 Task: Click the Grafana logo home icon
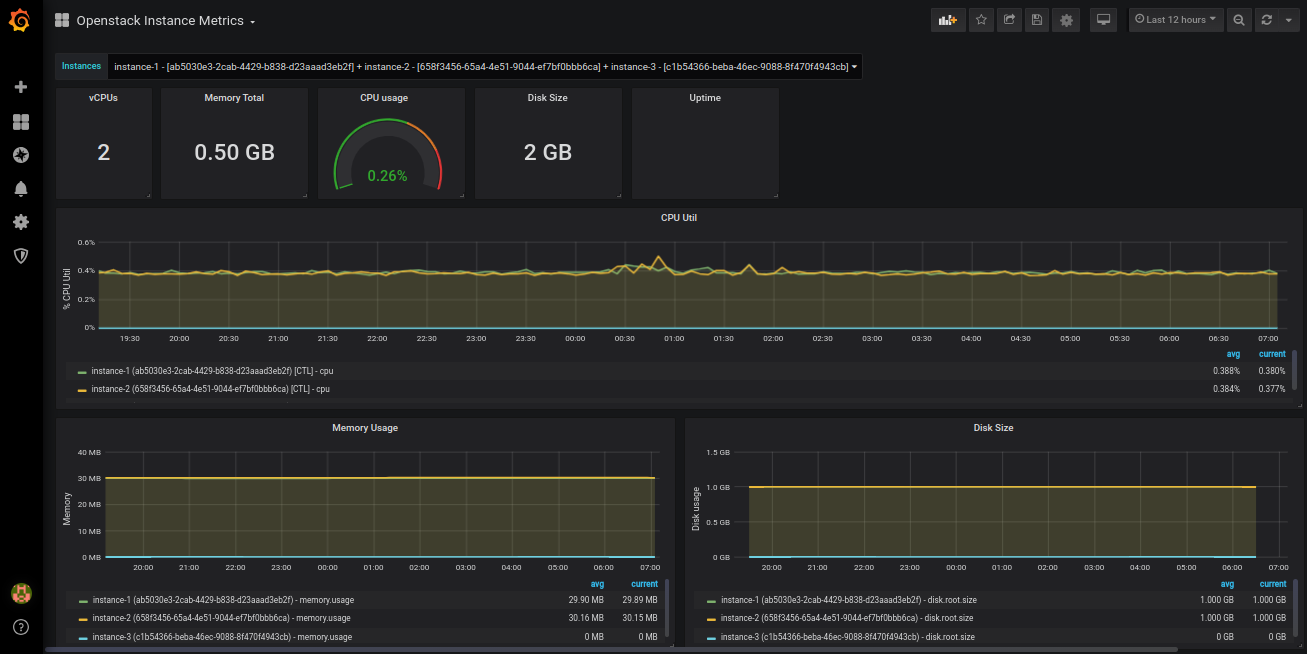pyautogui.click(x=20, y=20)
